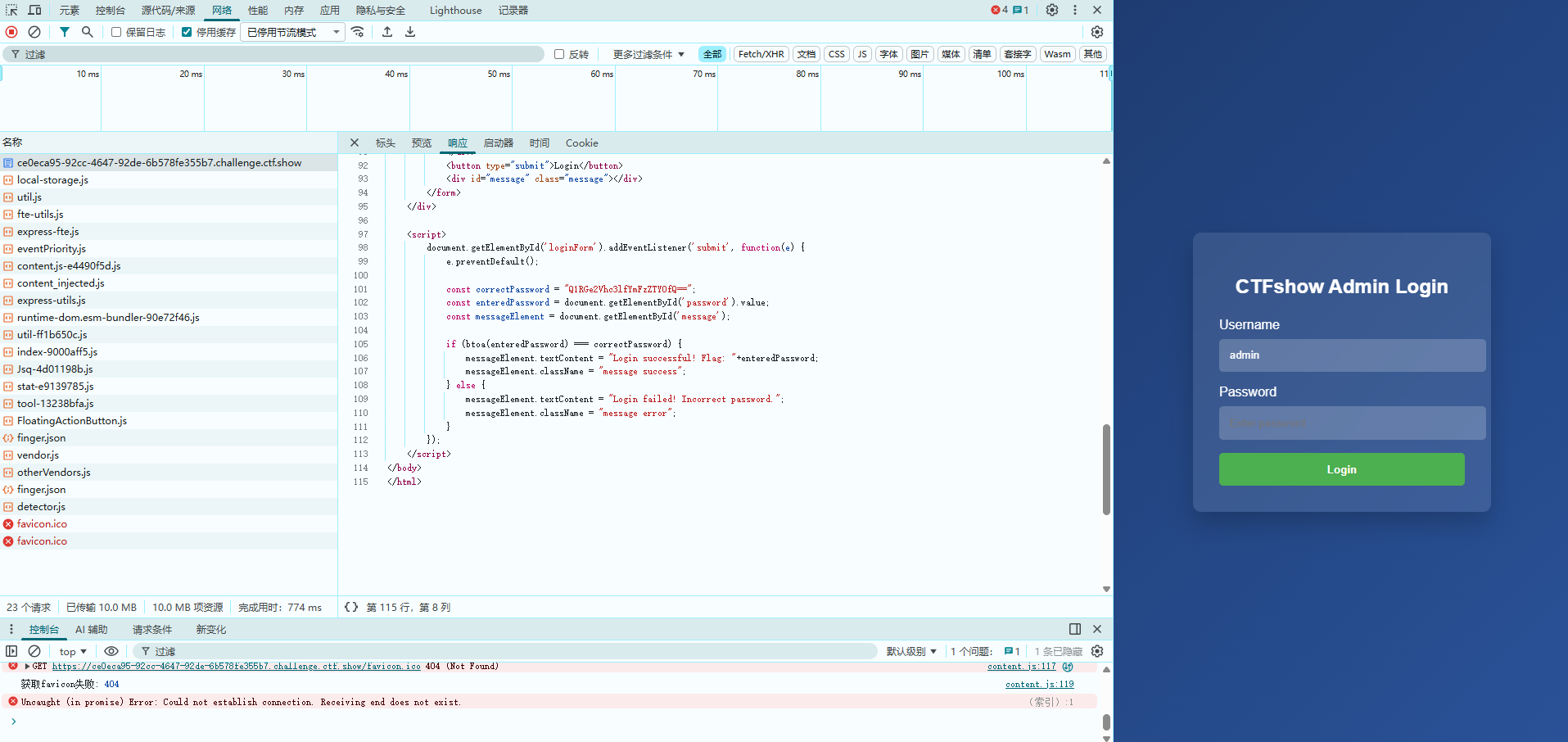Open the throttling mode dropdown
Viewport: 1568px width, 742px height.
point(293,32)
